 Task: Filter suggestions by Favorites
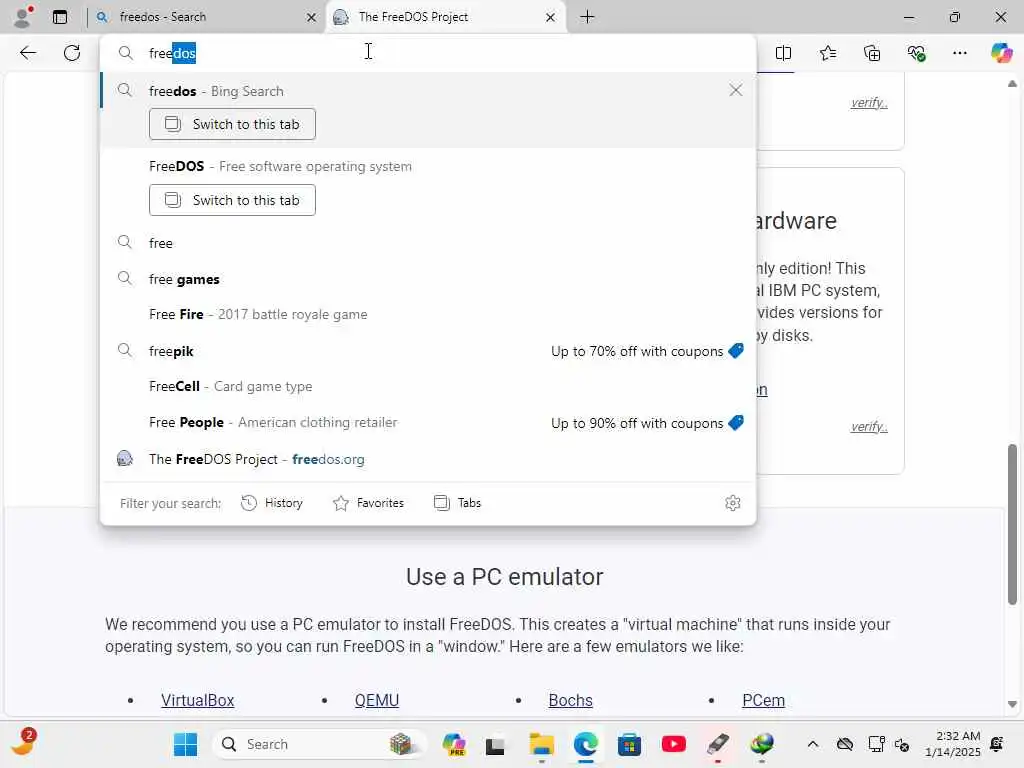(368, 503)
